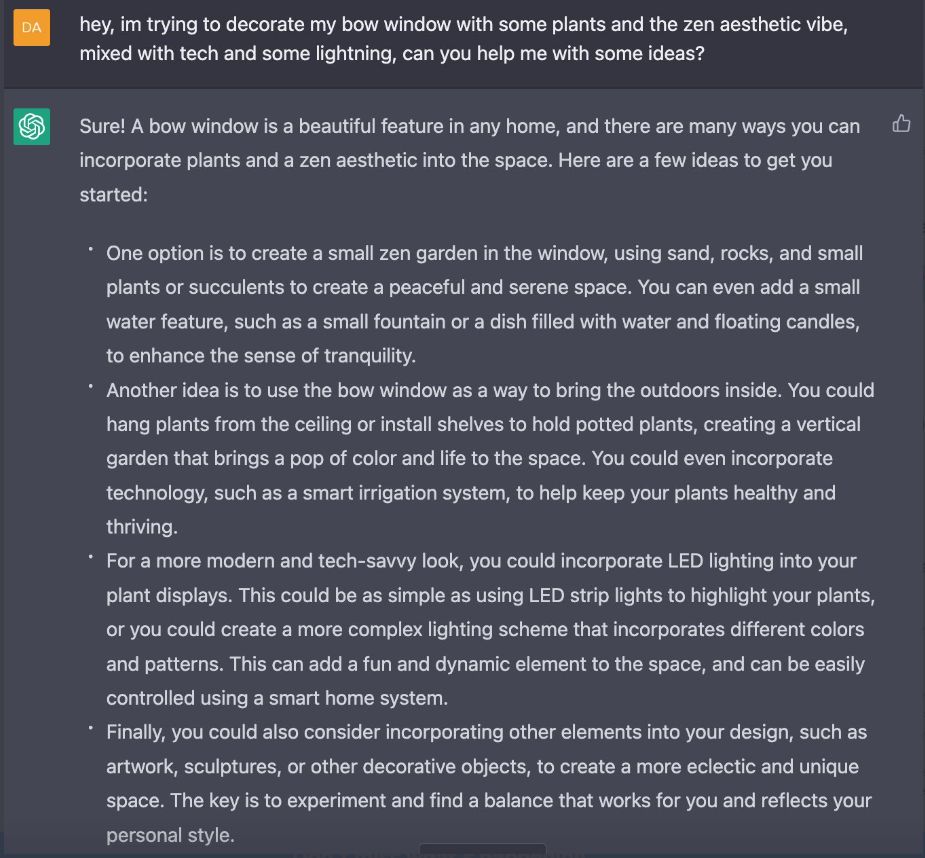925x858 pixels.
Task: Click the phrase "smart home system"
Action: (368, 698)
